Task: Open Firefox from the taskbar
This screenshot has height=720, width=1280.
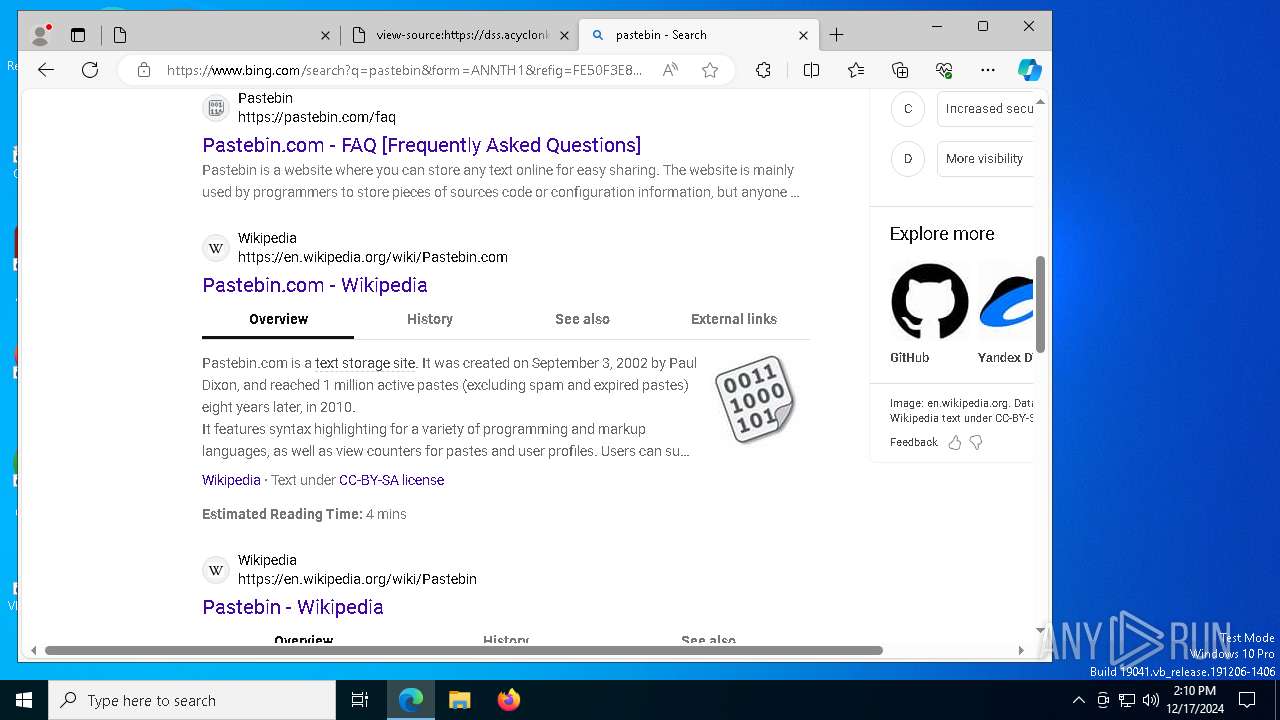Action: (x=508, y=700)
